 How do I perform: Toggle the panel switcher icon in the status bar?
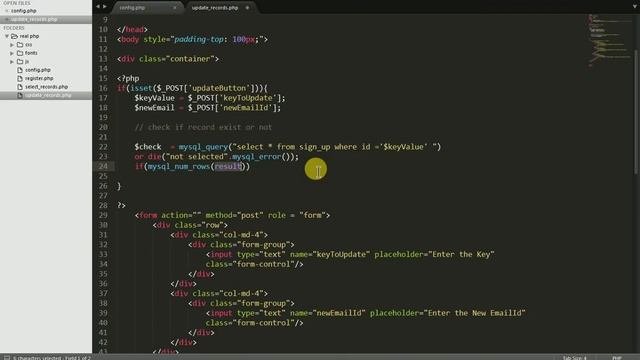(x=7, y=358)
